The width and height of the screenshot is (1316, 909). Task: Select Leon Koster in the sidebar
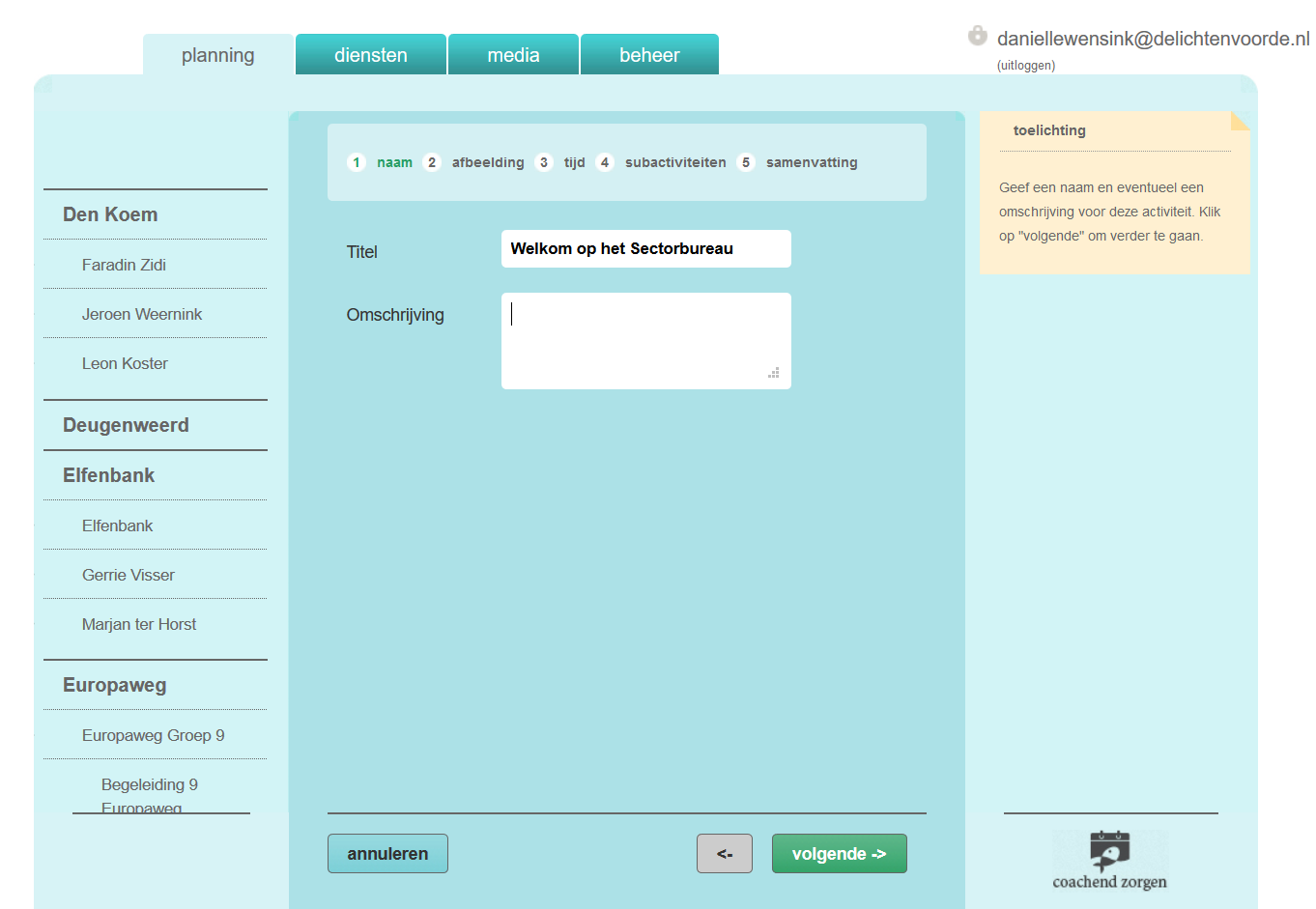point(125,363)
